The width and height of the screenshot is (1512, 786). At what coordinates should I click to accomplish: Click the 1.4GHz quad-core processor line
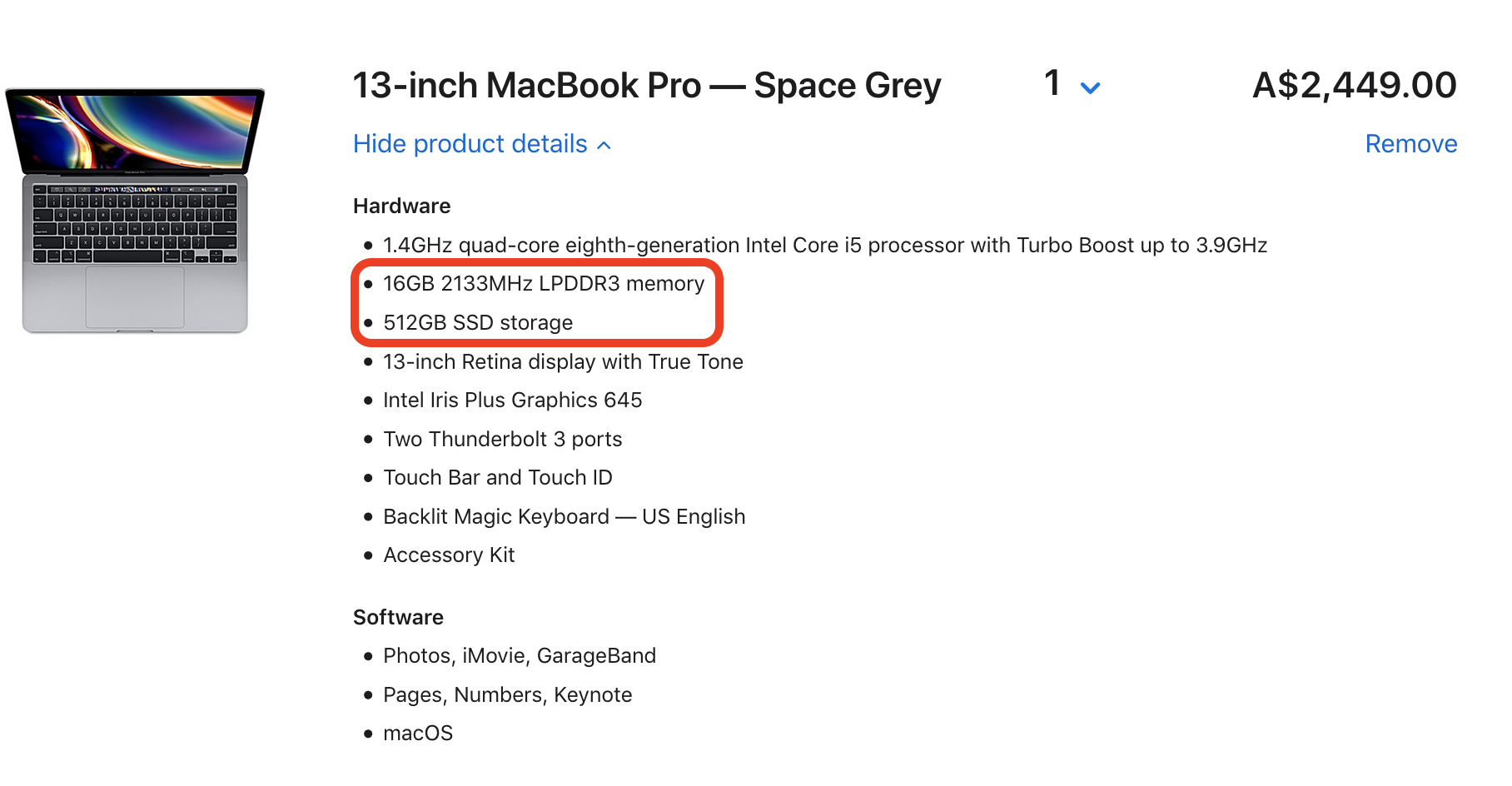825,246
